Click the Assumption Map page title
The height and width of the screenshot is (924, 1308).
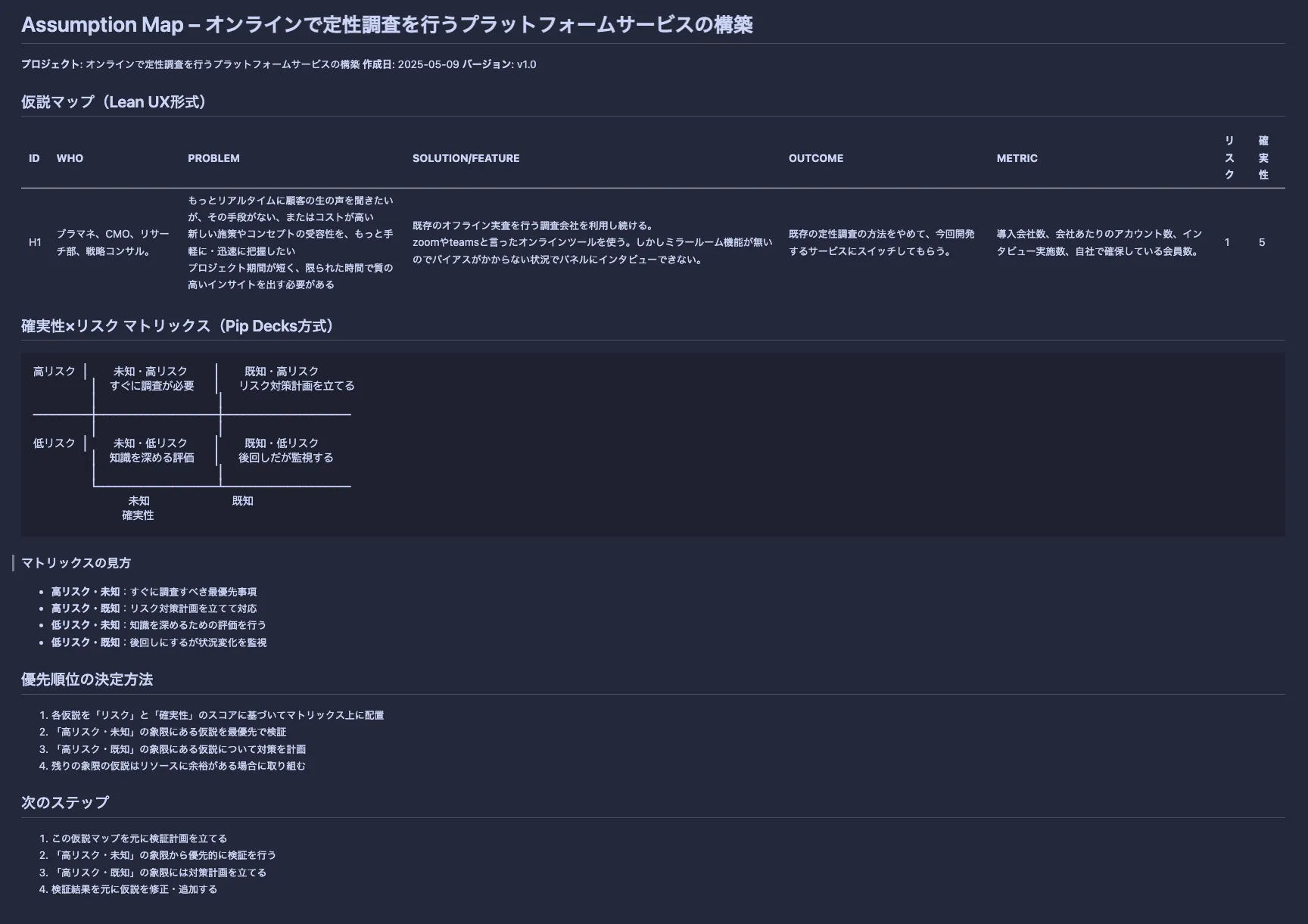click(386, 25)
